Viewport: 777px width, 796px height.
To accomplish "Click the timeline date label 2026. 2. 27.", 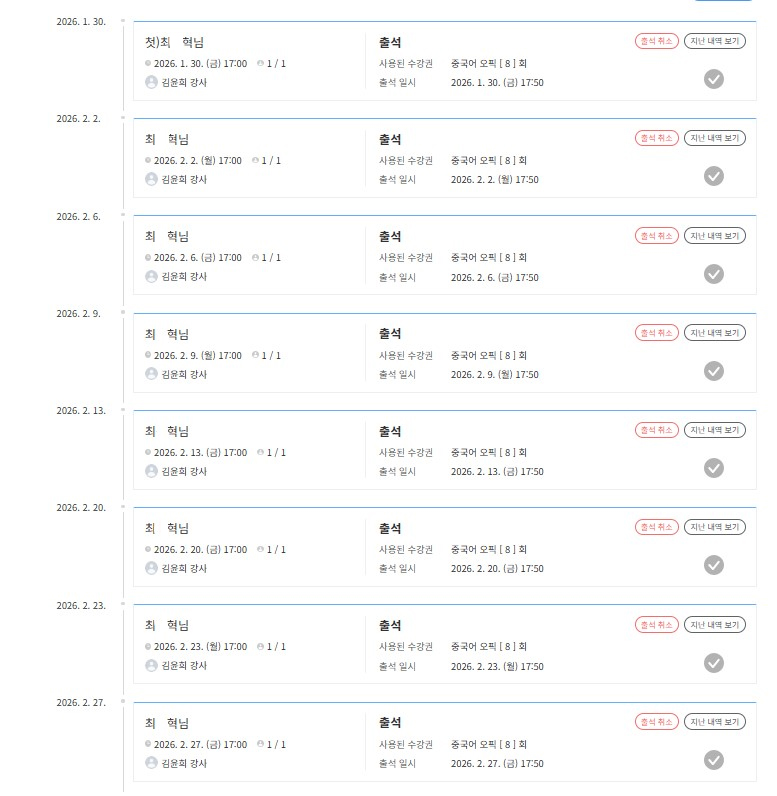I will coord(80,702).
